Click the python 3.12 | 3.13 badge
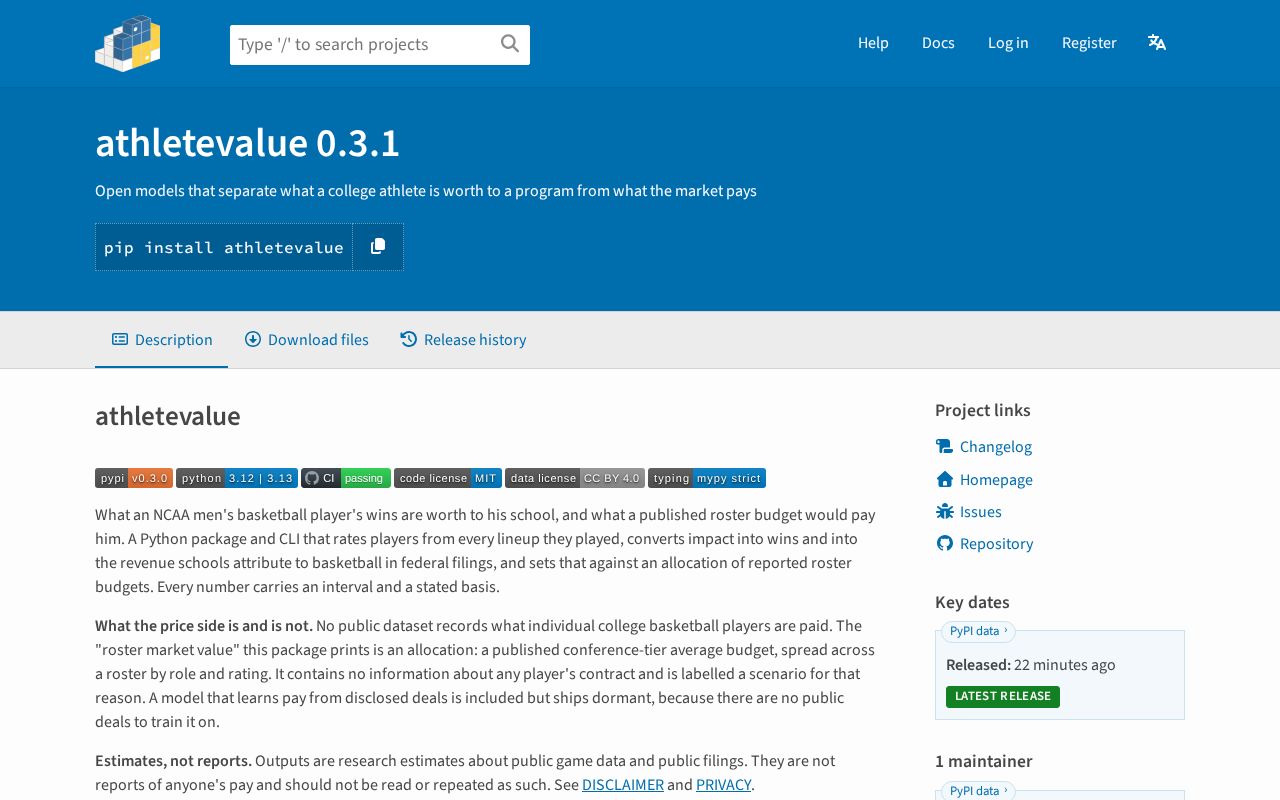The height and width of the screenshot is (800, 1280). click(x=237, y=478)
